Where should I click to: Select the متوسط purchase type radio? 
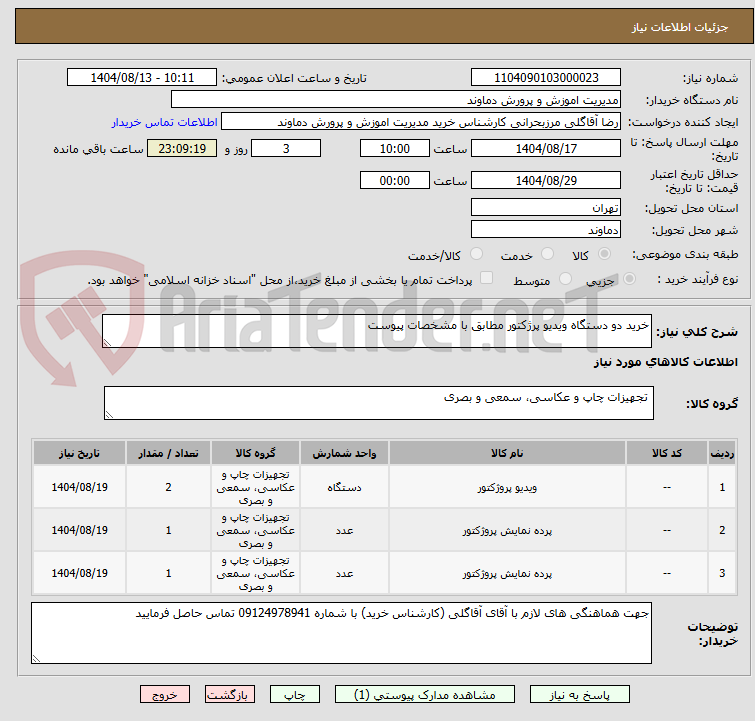point(565,279)
